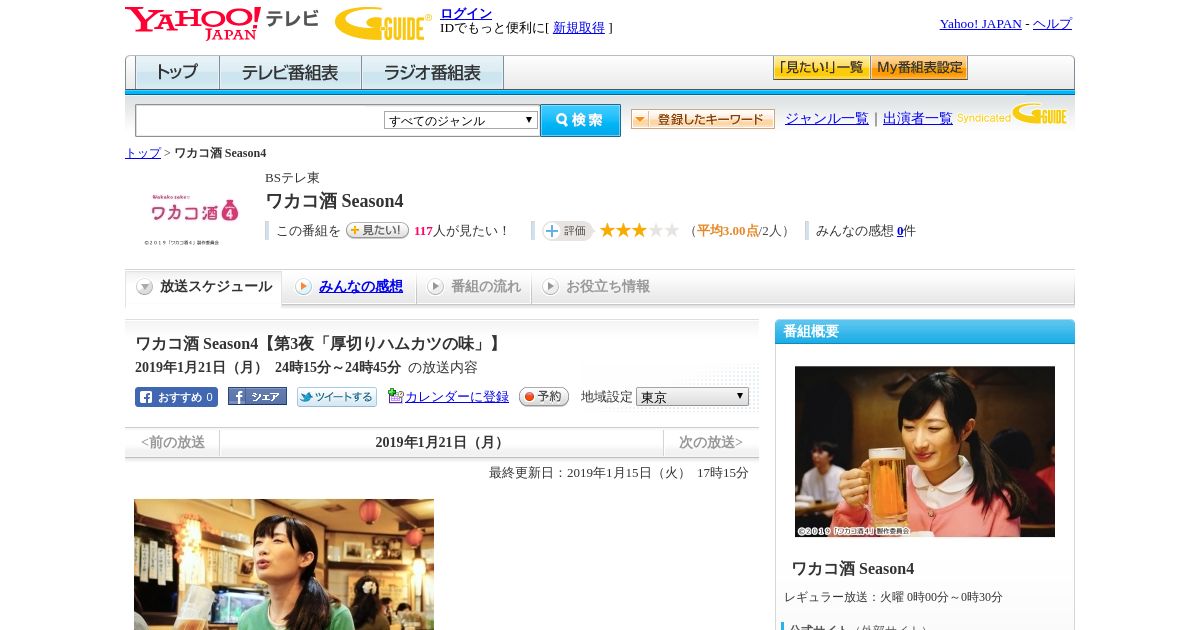The width and height of the screenshot is (1200, 630).
Task: Switch to the トップ tab
Action: (177, 73)
